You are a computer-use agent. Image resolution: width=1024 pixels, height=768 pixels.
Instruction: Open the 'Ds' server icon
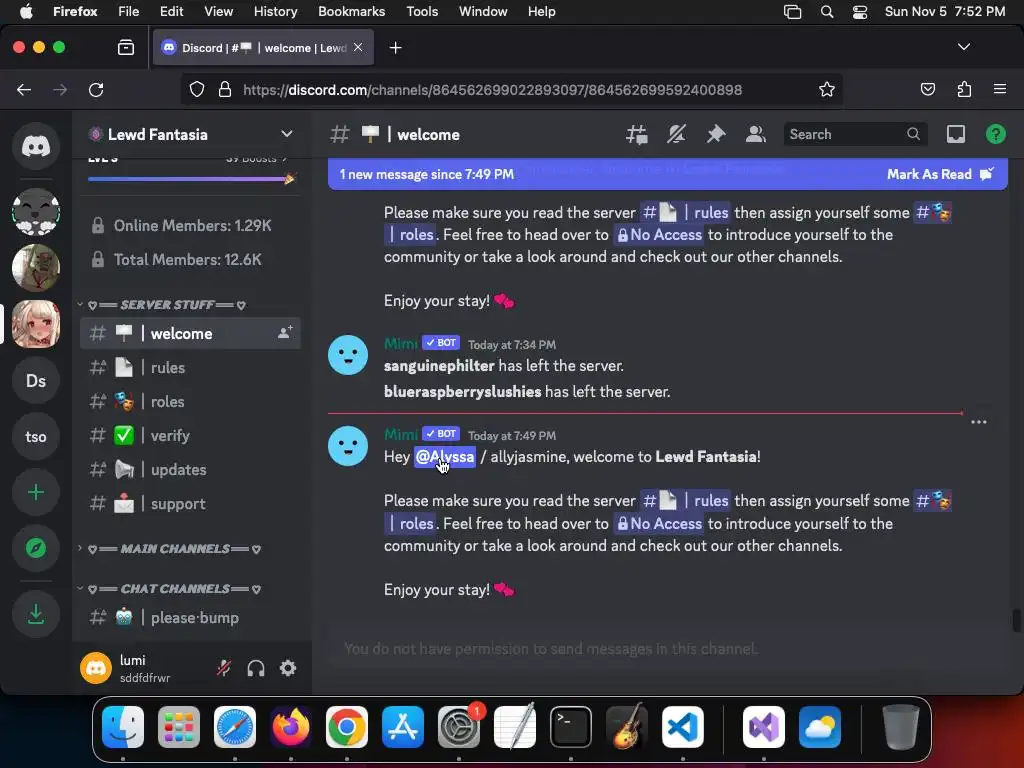tap(36, 380)
